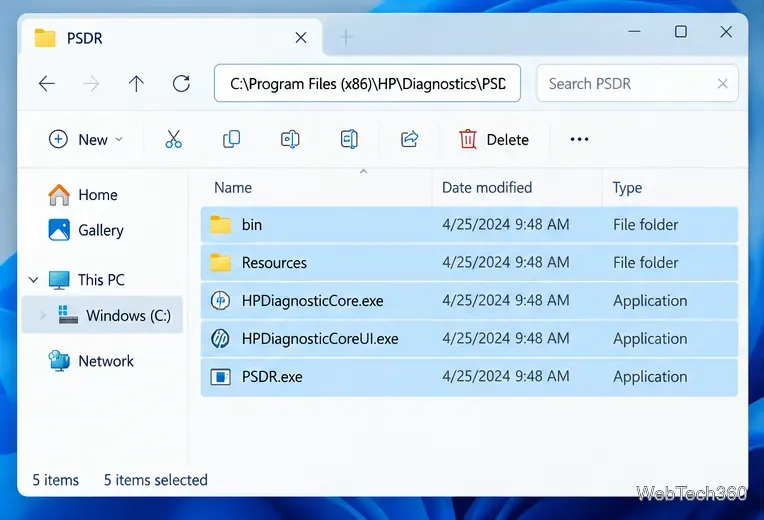Close the File Explorer window
Image resolution: width=764 pixels, height=520 pixels.
(x=726, y=32)
